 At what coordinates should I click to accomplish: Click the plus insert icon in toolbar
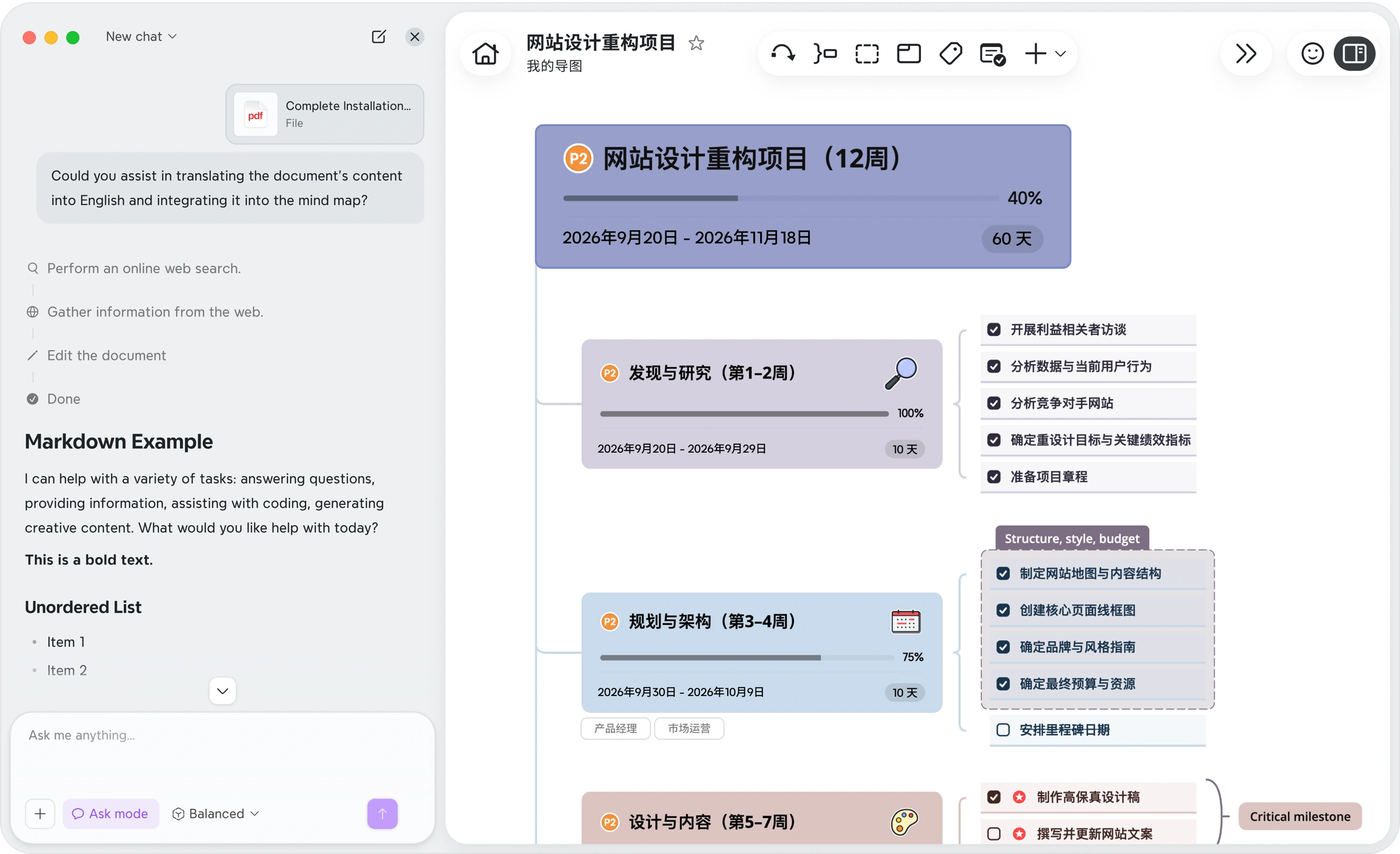tap(1035, 53)
